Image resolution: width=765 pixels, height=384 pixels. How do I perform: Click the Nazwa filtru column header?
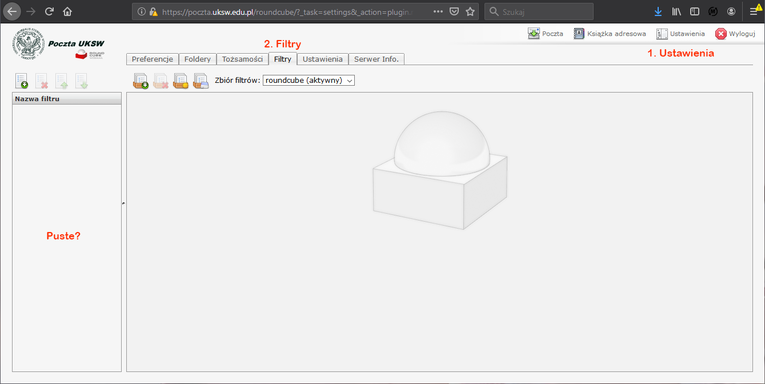[x=67, y=99]
